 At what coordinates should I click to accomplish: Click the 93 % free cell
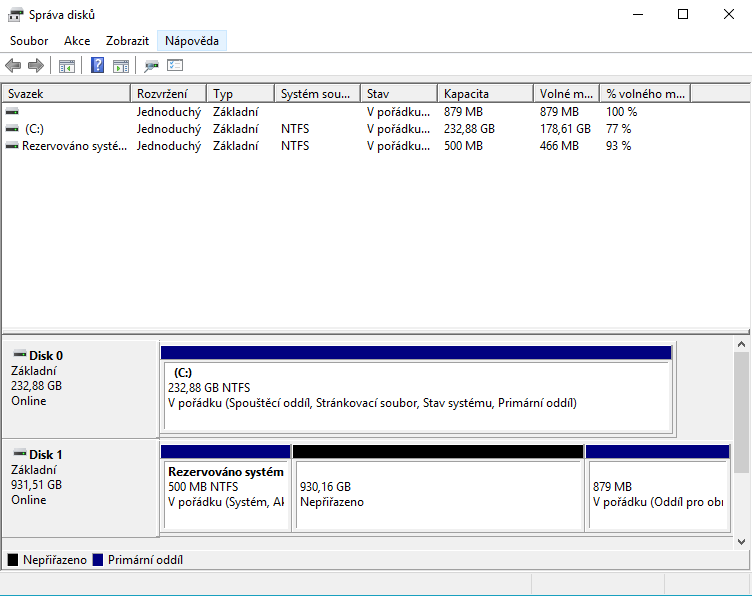click(618, 146)
